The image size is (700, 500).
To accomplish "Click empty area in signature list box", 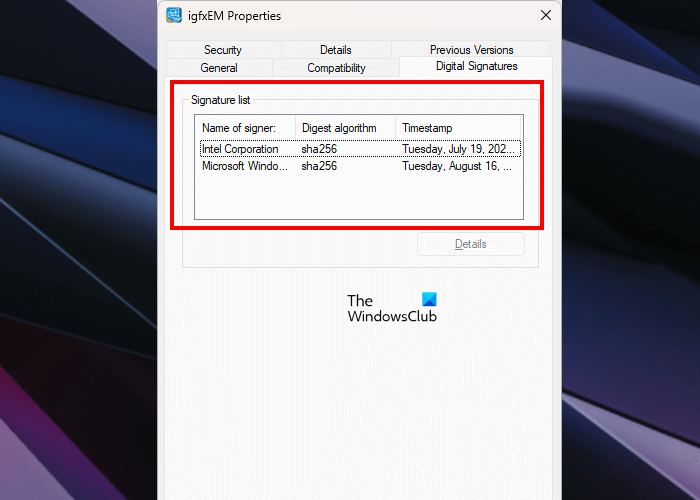I will point(359,196).
